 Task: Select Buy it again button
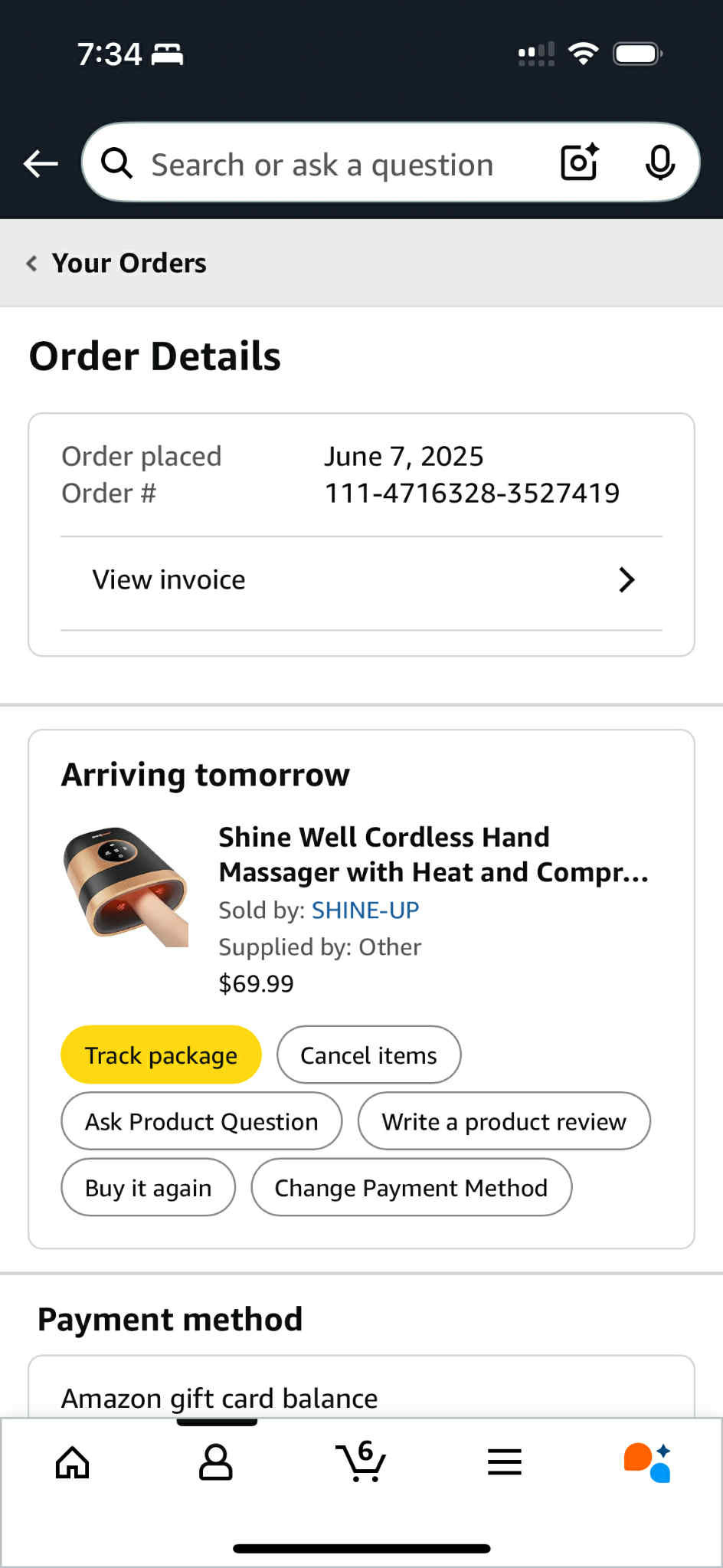pos(148,1187)
